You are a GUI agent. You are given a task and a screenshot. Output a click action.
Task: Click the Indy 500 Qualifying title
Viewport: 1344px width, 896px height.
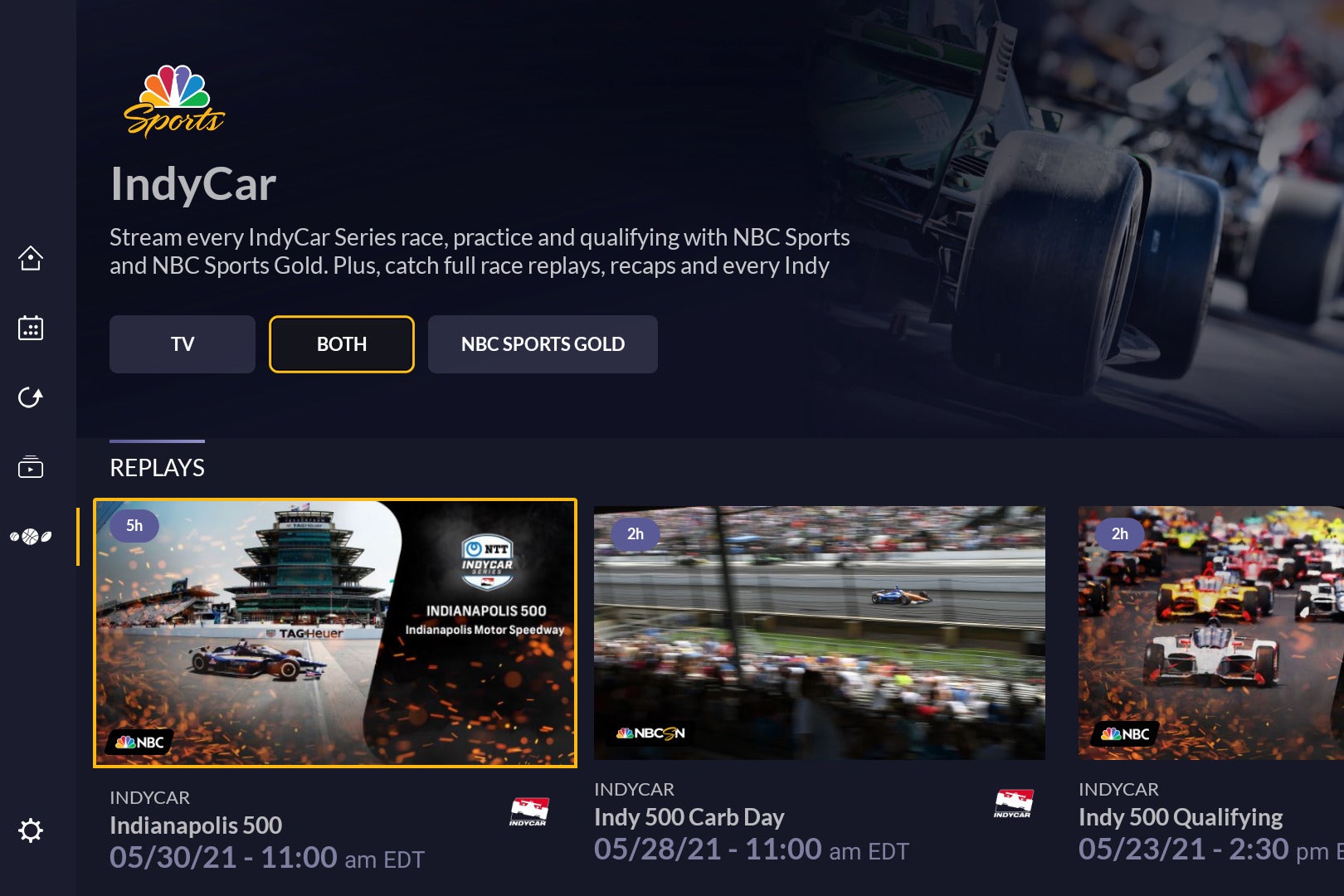[x=1181, y=817]
